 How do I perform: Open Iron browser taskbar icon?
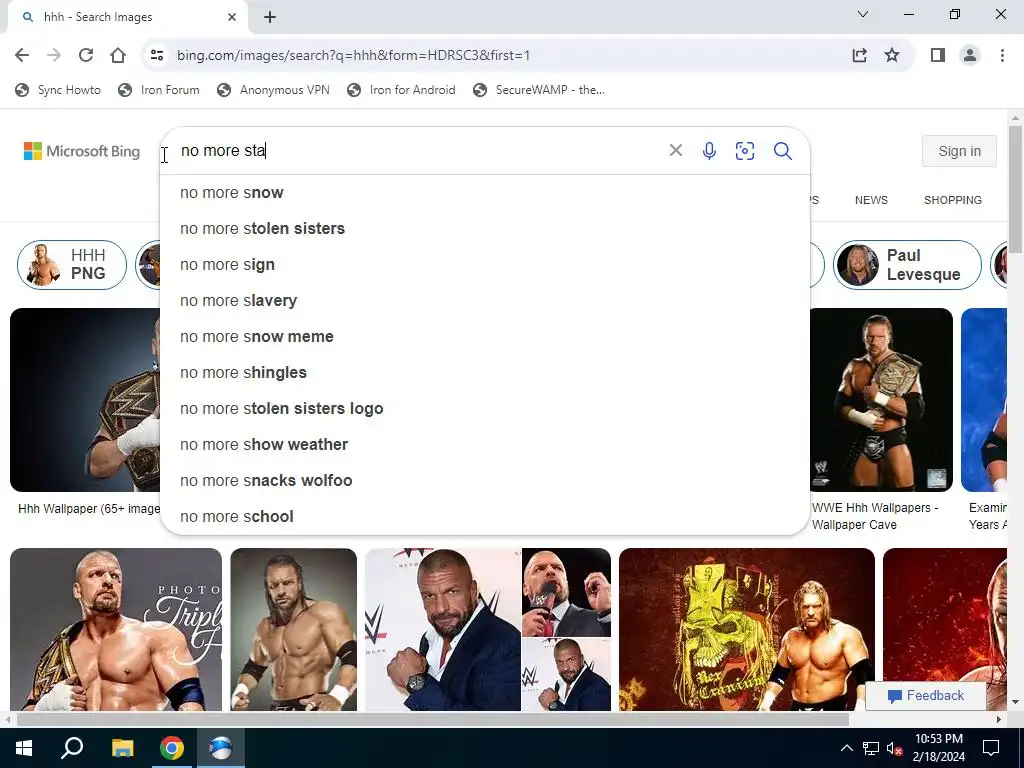pos(221,748)
